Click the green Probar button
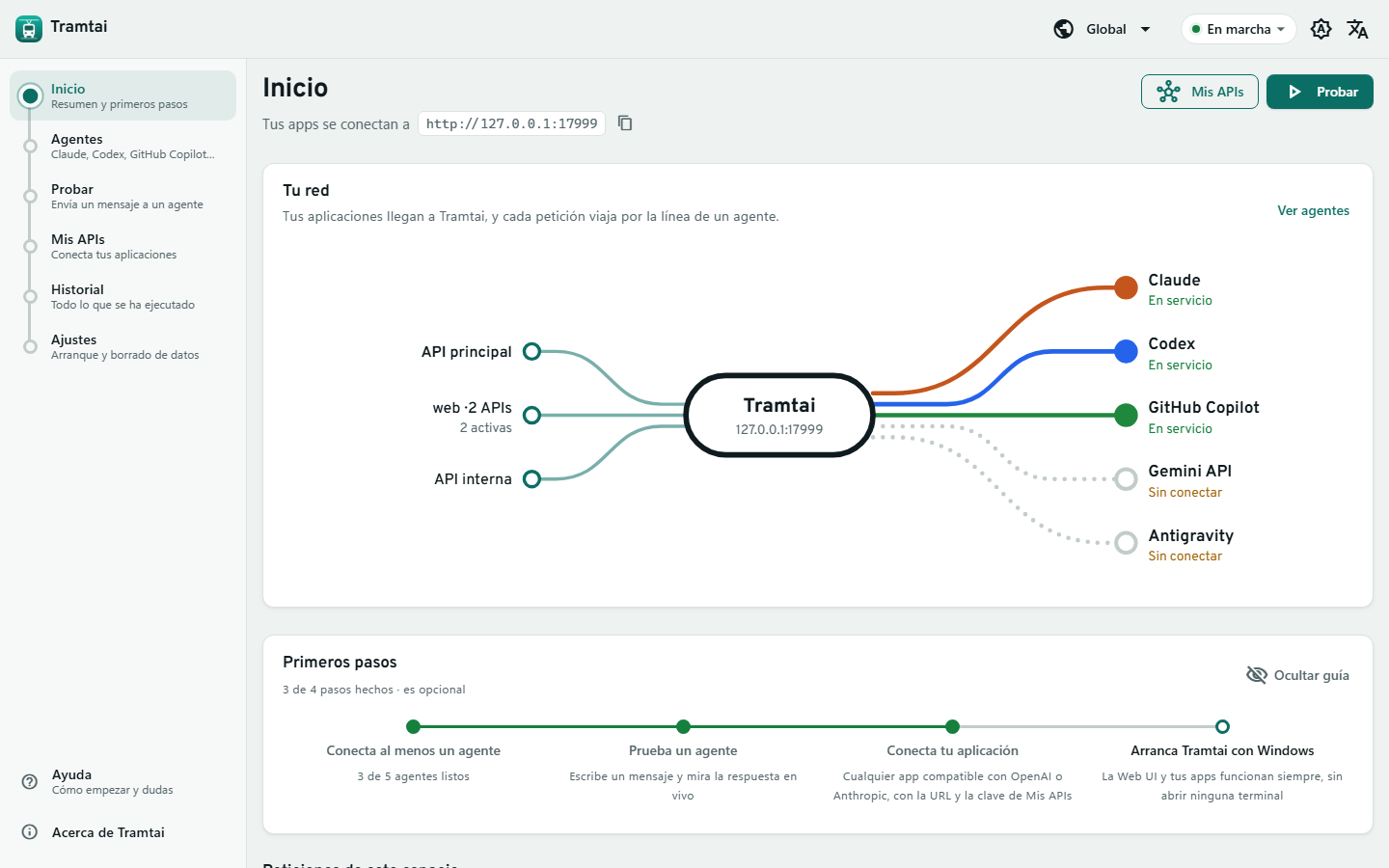Image resolution: width=1389 pixels, height=868 pixels. [1320, 92]
